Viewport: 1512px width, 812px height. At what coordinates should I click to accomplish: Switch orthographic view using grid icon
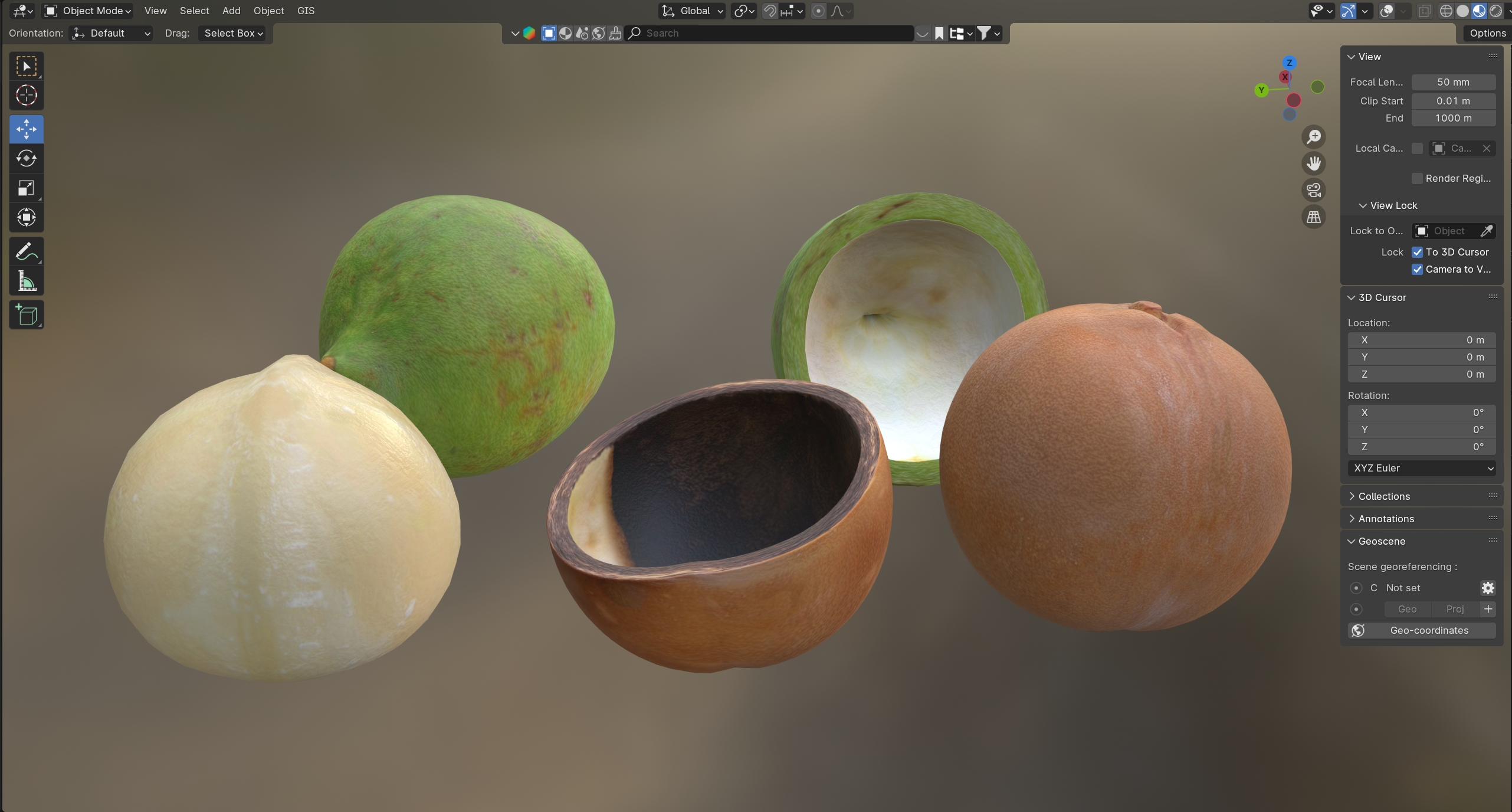[1313, 217]
